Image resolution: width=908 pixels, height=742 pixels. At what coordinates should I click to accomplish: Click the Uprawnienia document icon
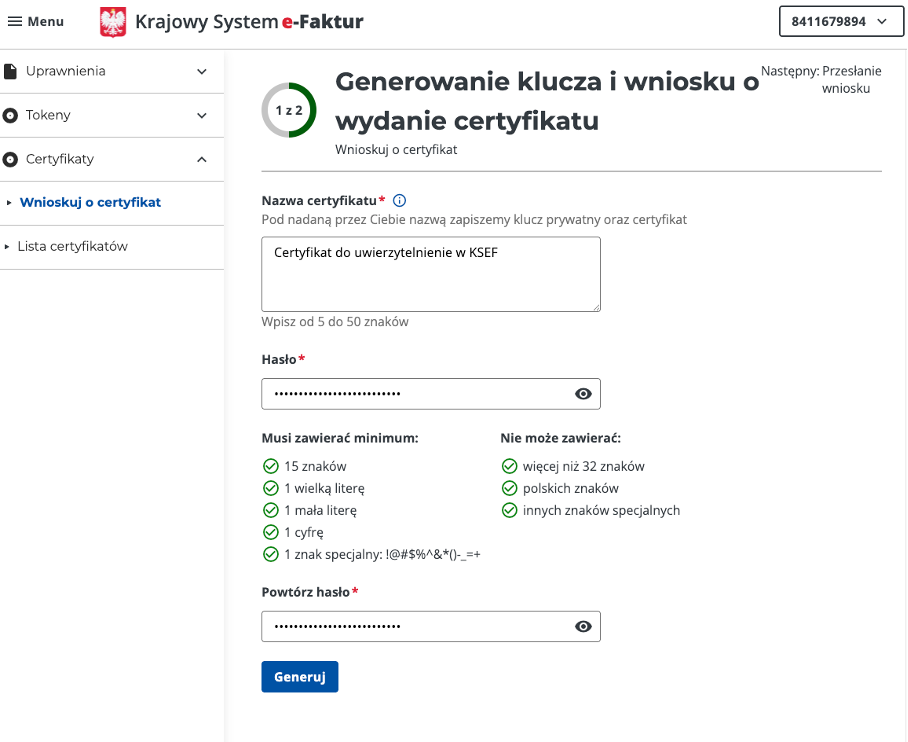[x=11, y=71]
